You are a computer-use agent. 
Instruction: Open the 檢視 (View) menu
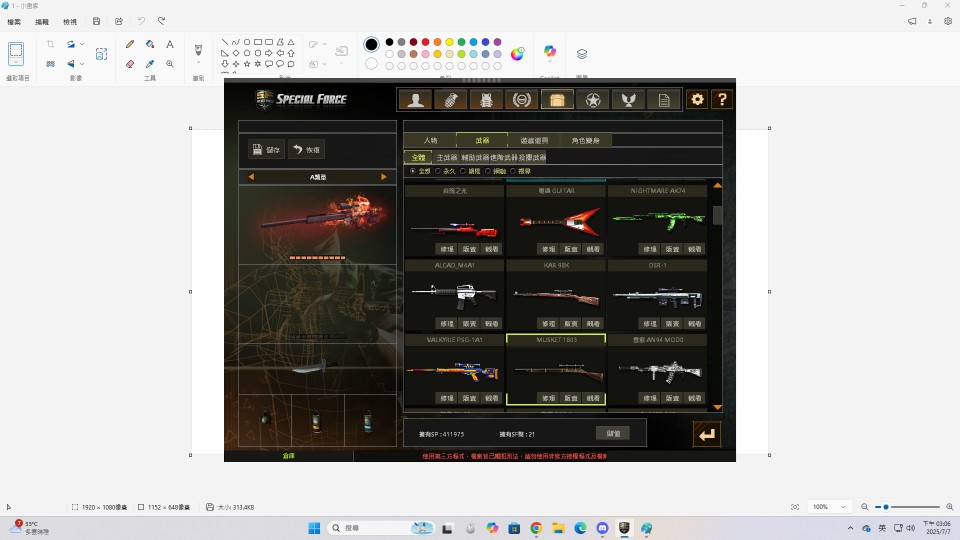[70, 21]
